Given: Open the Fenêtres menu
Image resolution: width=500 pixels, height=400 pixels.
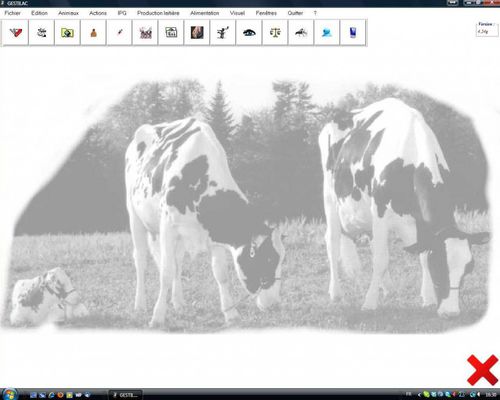Looking at the screenshot, I should 266,13.
